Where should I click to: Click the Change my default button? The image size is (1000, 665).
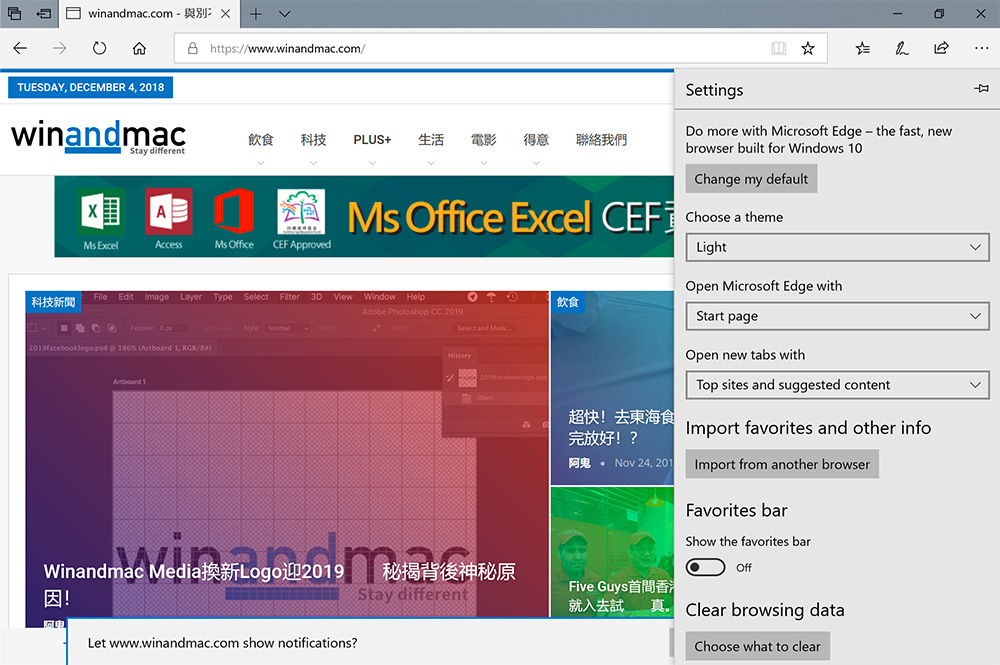pos(751,179)
